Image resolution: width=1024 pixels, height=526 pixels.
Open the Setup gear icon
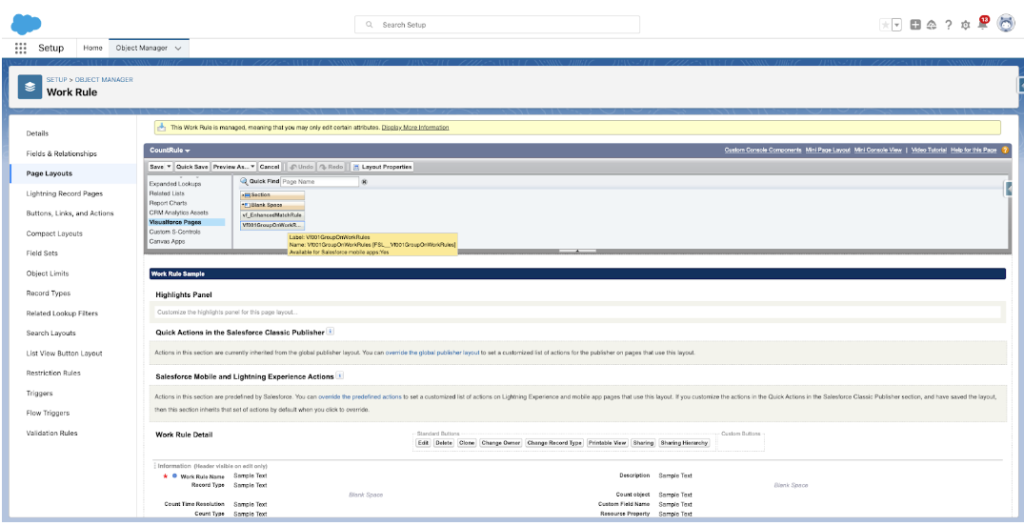pos(965,25)
